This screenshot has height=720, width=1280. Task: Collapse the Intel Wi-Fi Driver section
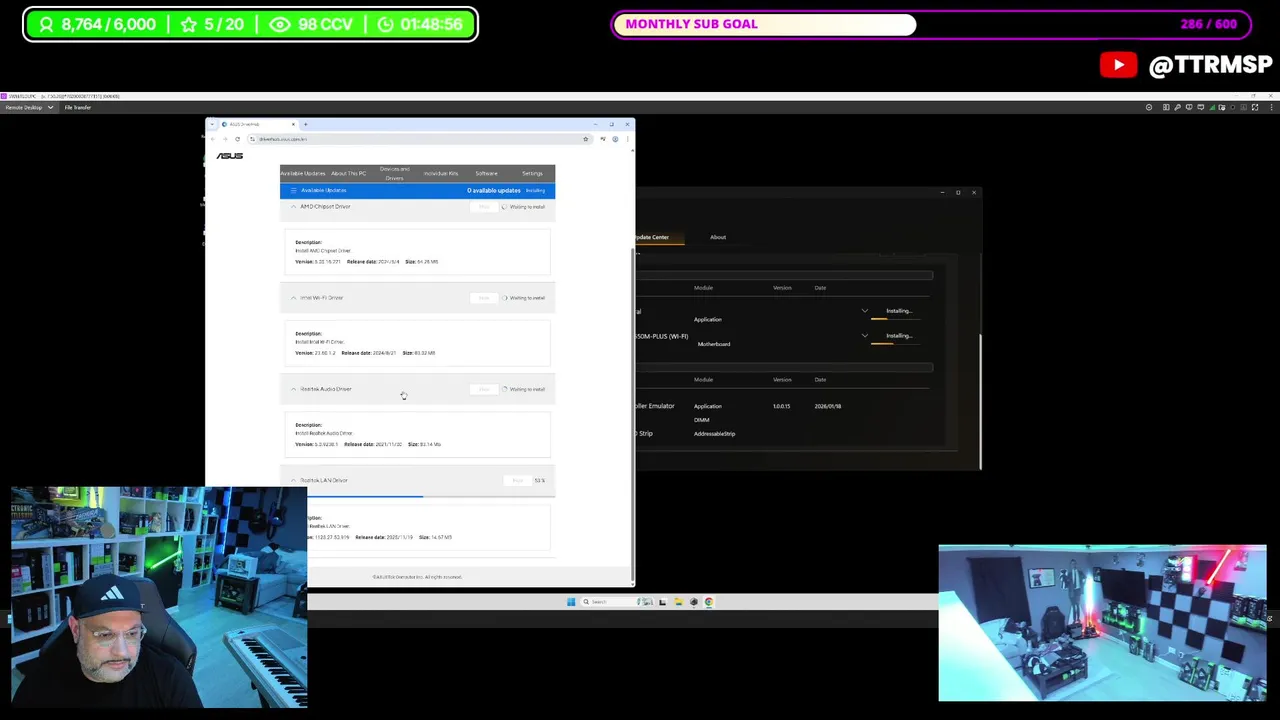point(293,297)
